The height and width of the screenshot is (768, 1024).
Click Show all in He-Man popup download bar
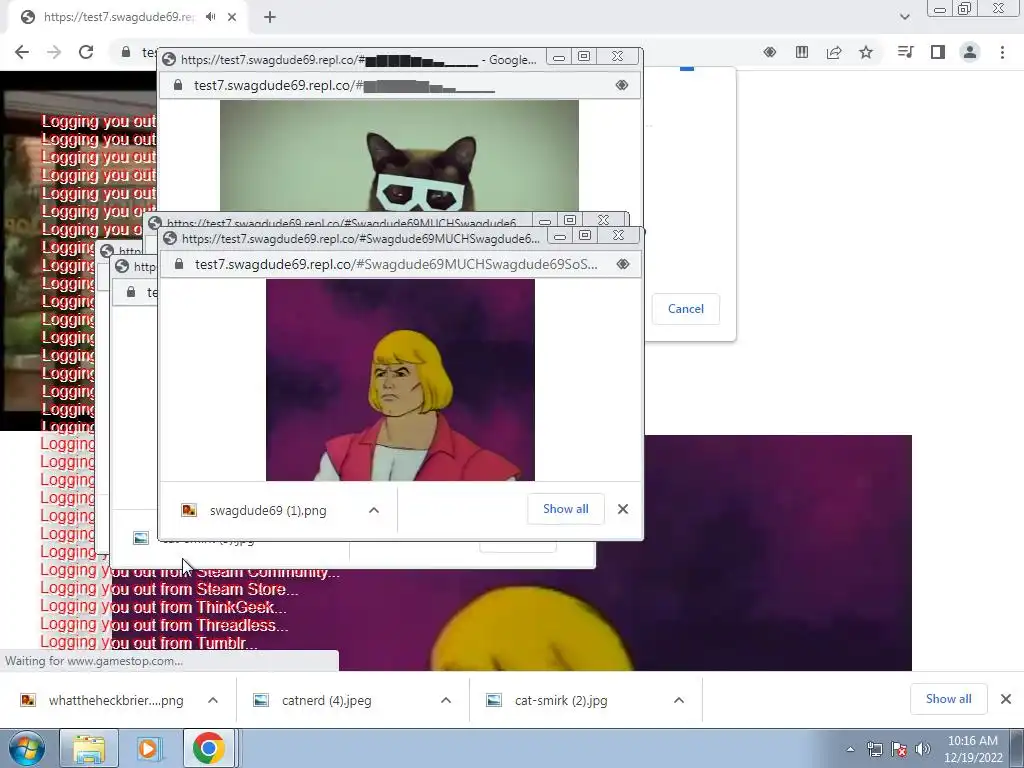click(566, 509)
